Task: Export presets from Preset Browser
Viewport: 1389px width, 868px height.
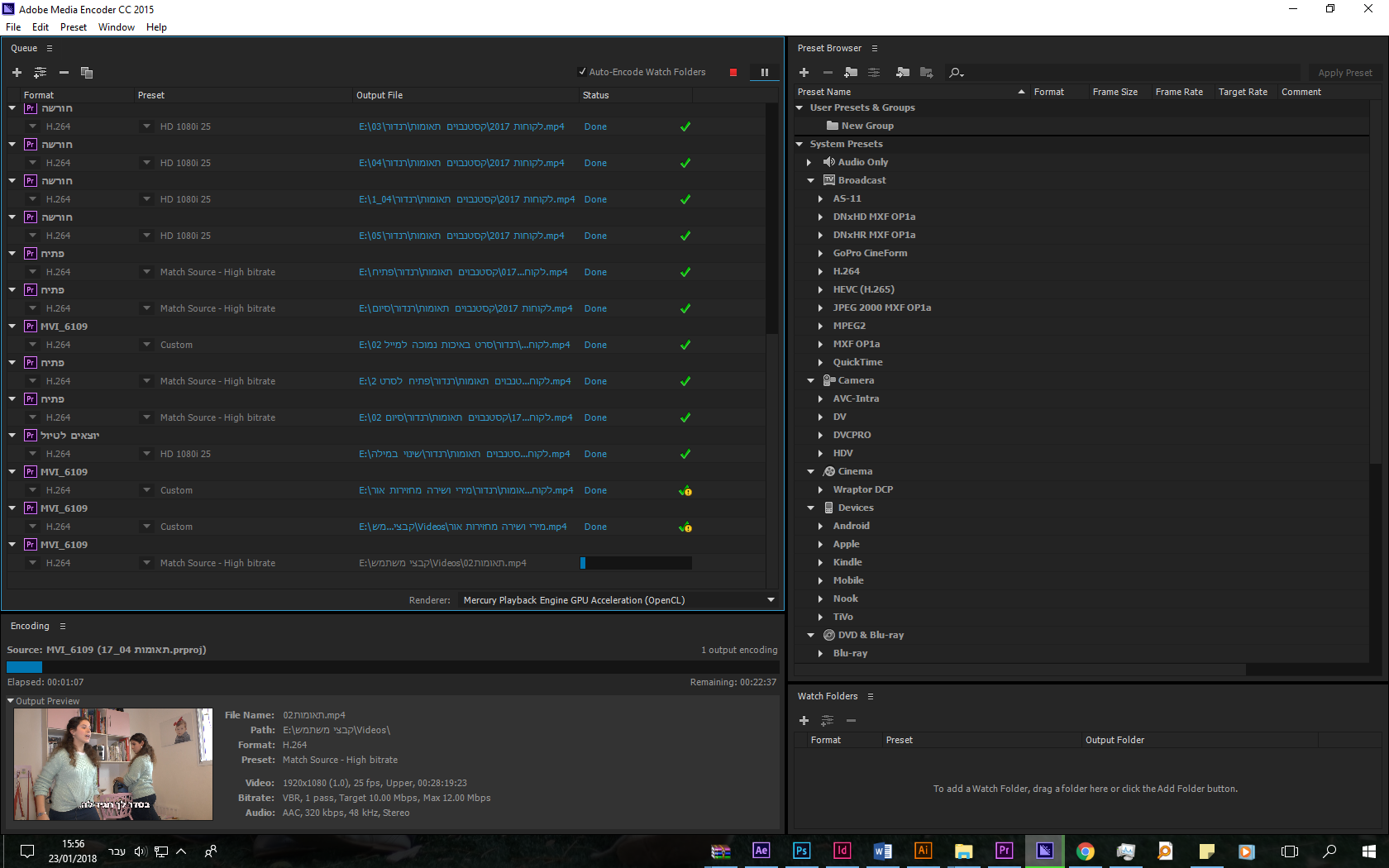Action: pyautogui.click(x=926, y=73)
